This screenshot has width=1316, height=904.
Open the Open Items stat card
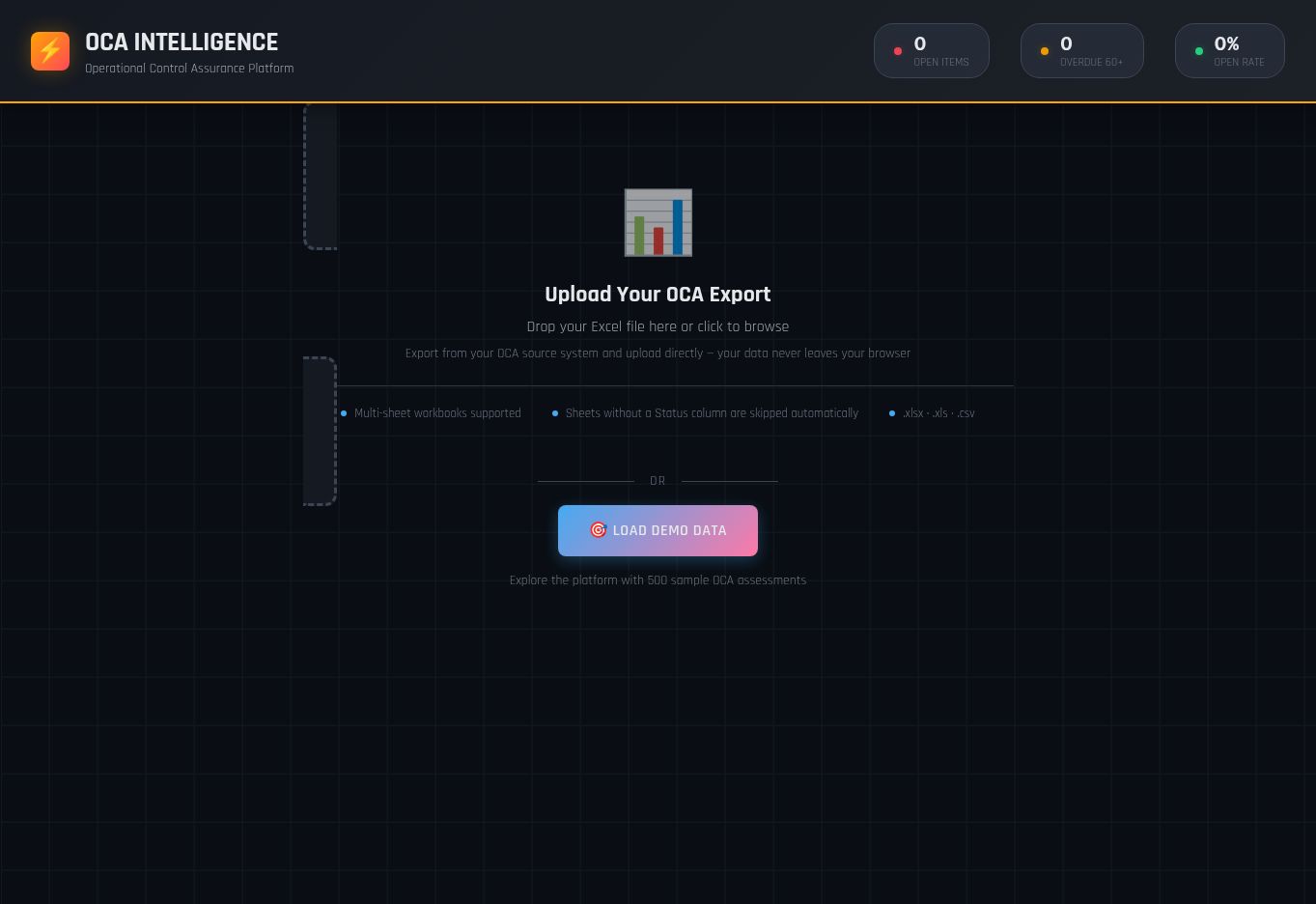932,51
